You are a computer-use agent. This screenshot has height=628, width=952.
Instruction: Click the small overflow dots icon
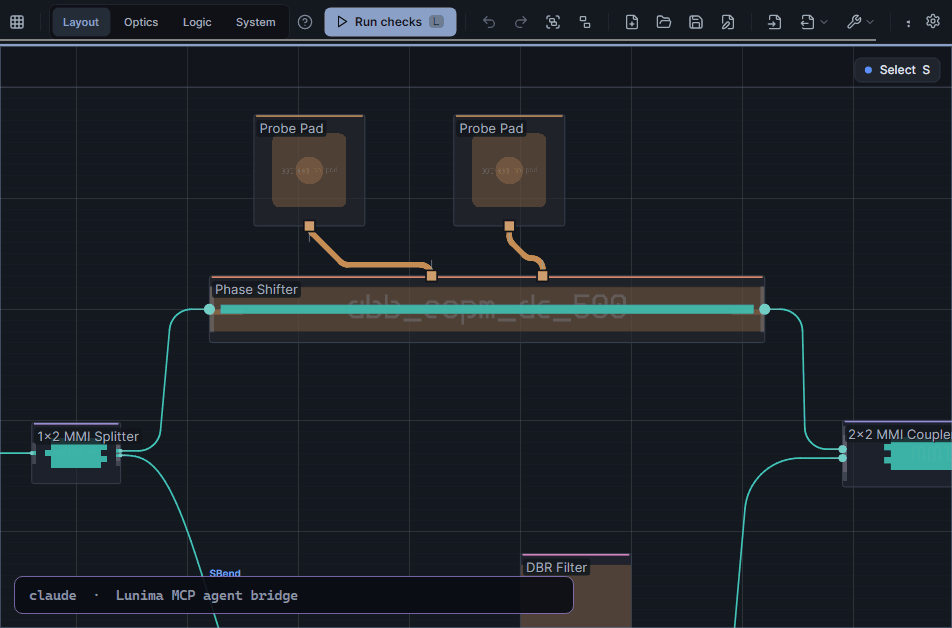click(x=908, y=23)
